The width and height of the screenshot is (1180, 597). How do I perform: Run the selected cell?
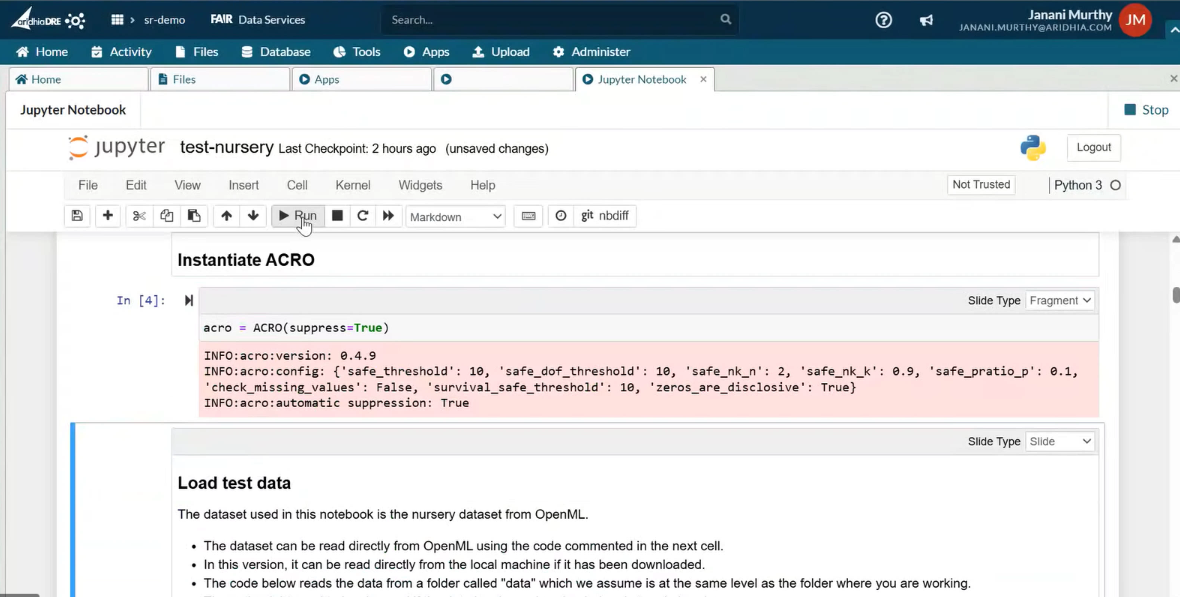(299, 215)
